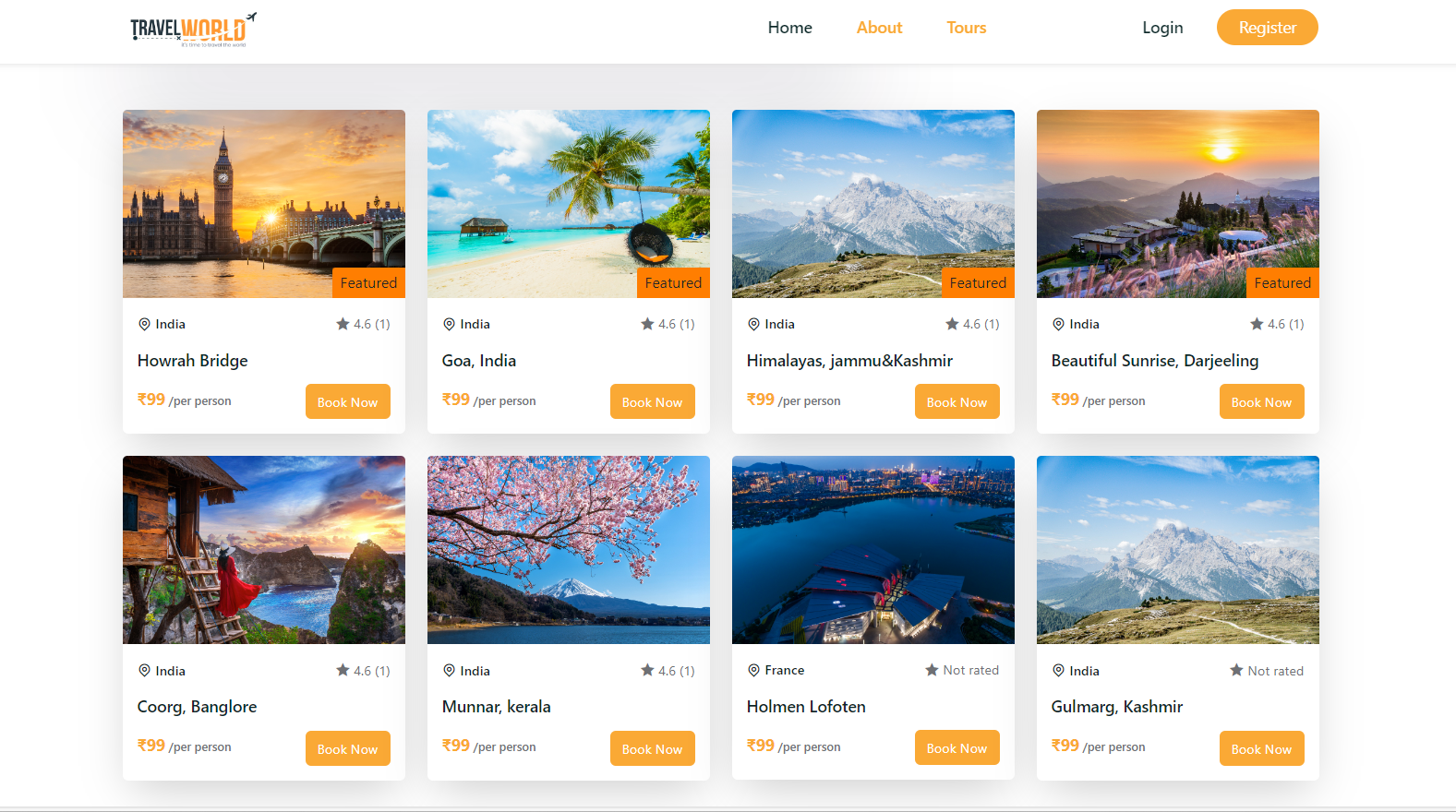Click the Coorg, Banglore treehouse photo
Viewport: 1456px width, 812px height.
pos(263,550)
